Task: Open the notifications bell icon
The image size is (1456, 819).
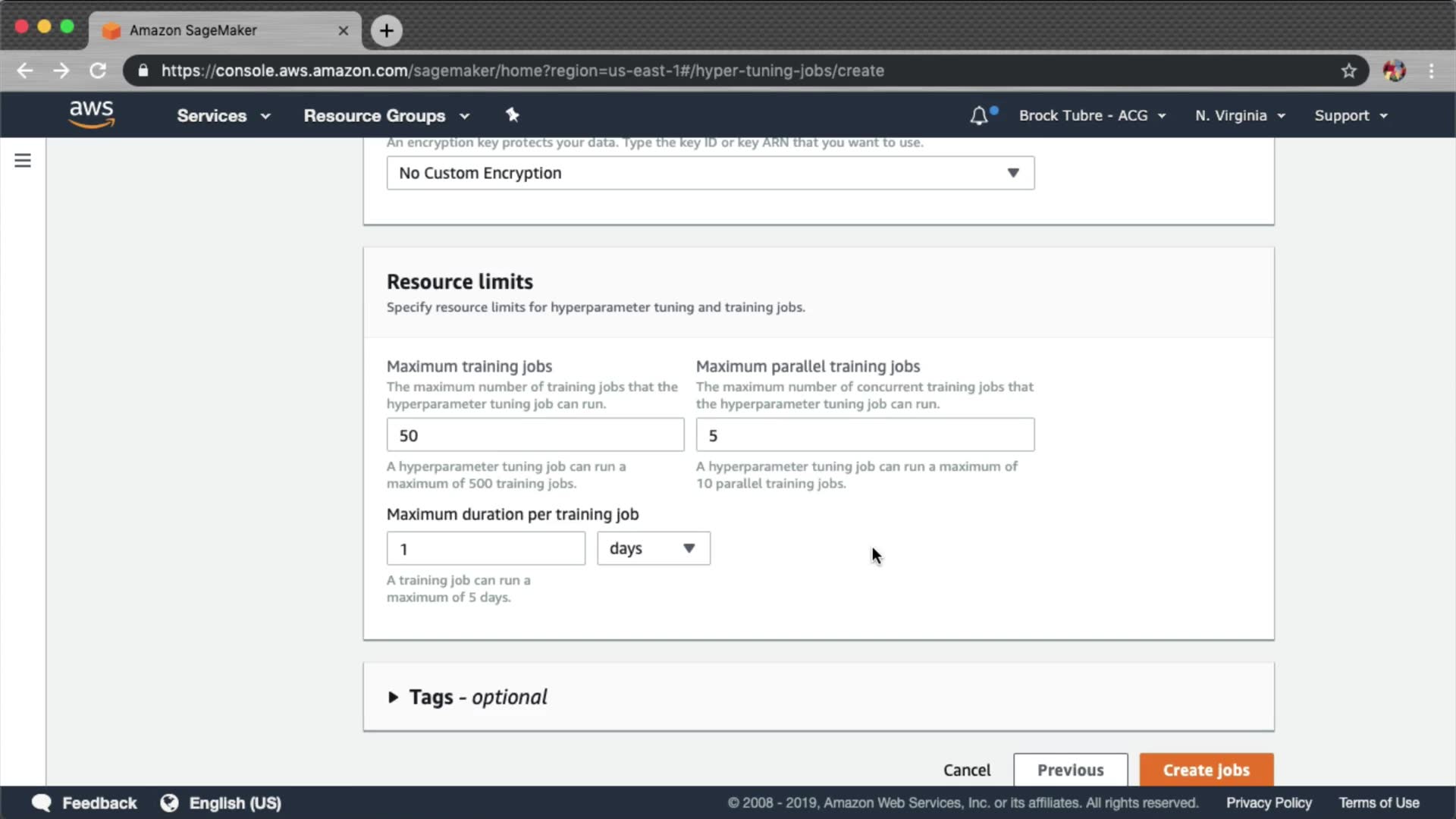Action: click(x=979, y=115)
